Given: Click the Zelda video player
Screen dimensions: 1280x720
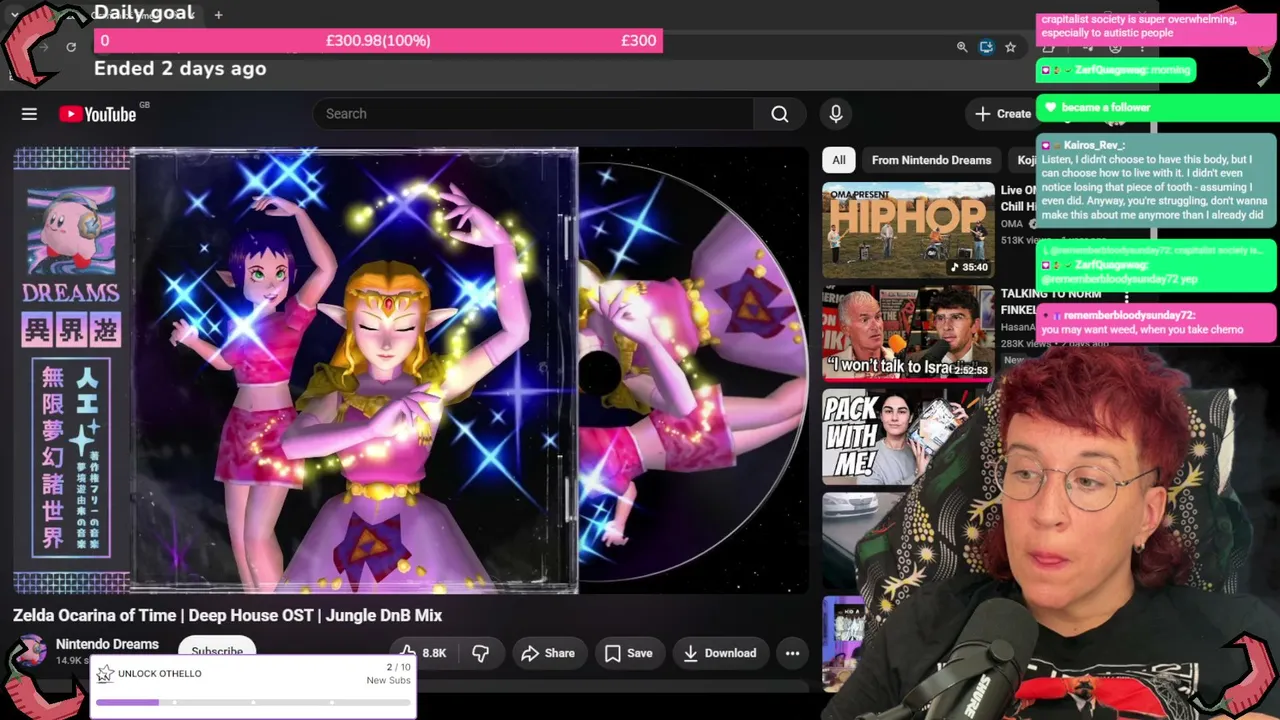Looking at the screenshot, I should click(x=411, y=371).
